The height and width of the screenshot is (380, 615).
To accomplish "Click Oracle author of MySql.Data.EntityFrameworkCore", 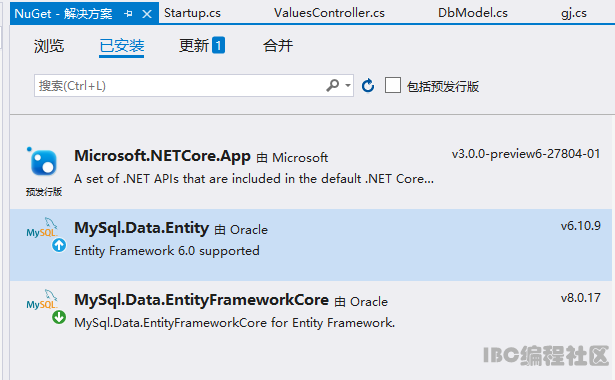I will click(369, 302).
